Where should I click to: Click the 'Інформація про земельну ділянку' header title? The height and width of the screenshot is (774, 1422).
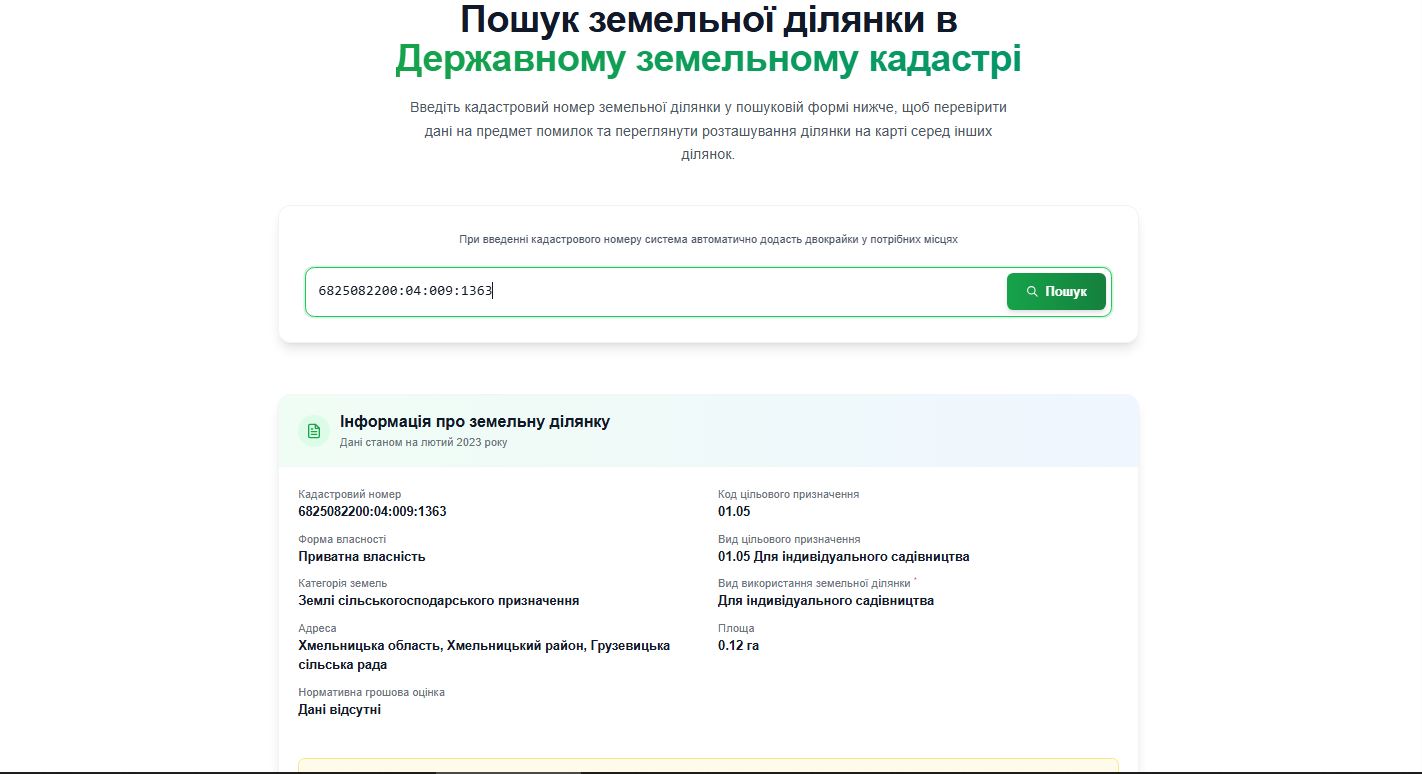475,422
